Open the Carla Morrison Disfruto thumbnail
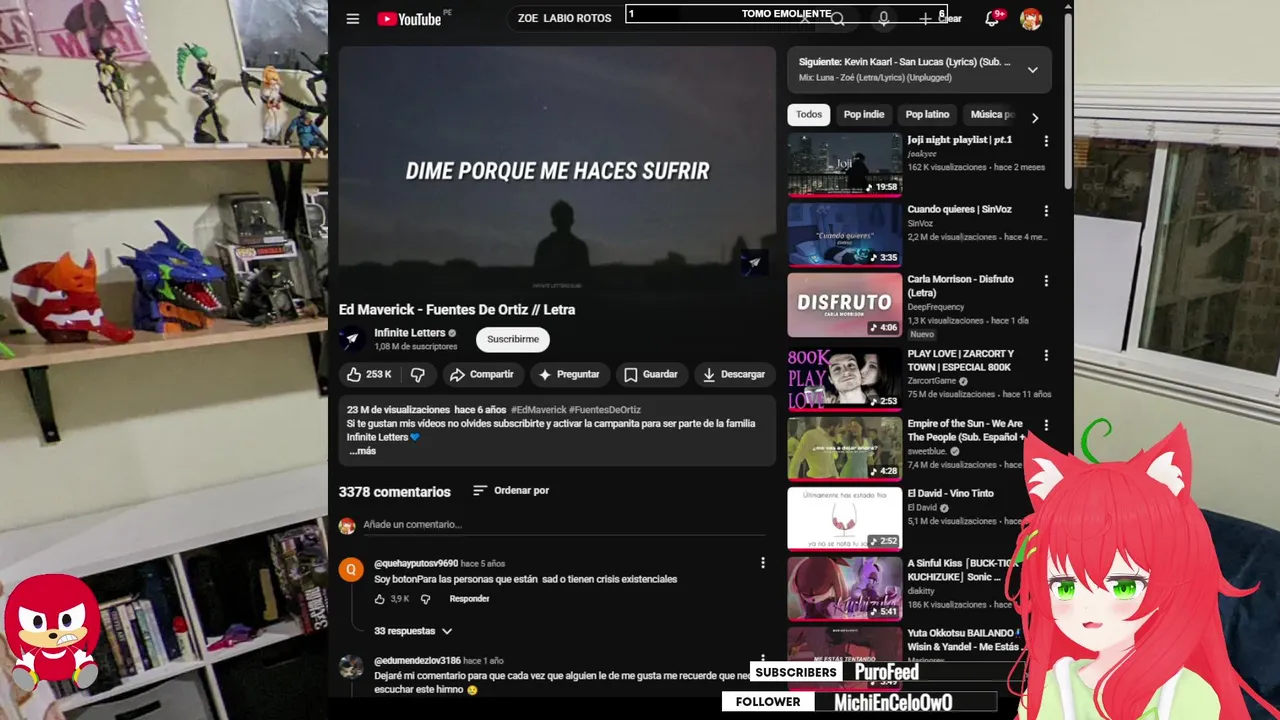 click(845, 305)
